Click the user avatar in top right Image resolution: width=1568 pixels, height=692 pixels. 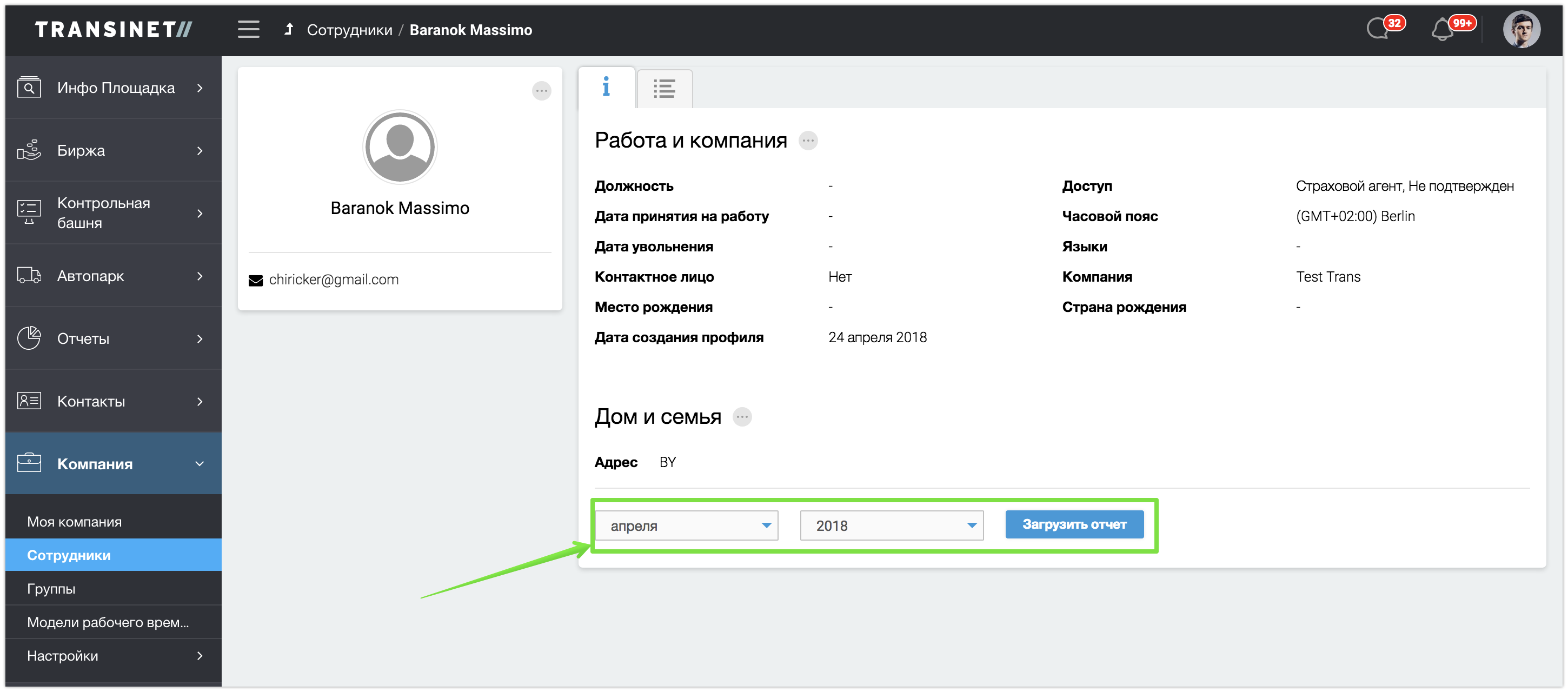pyautogui.click(x=1521, y=29)
